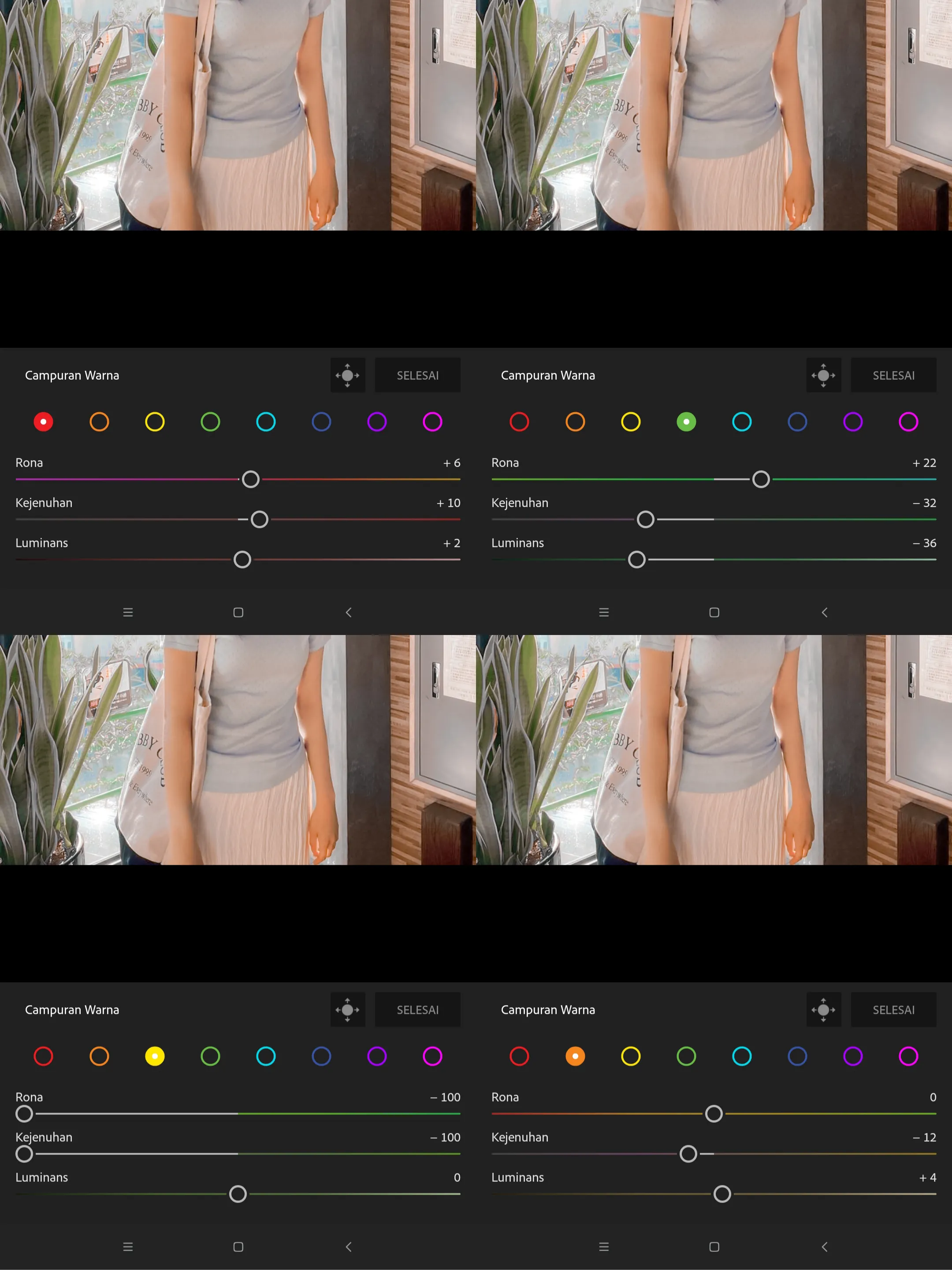Choose magenta color circle in green-selected panel

[x=908, y=422]
